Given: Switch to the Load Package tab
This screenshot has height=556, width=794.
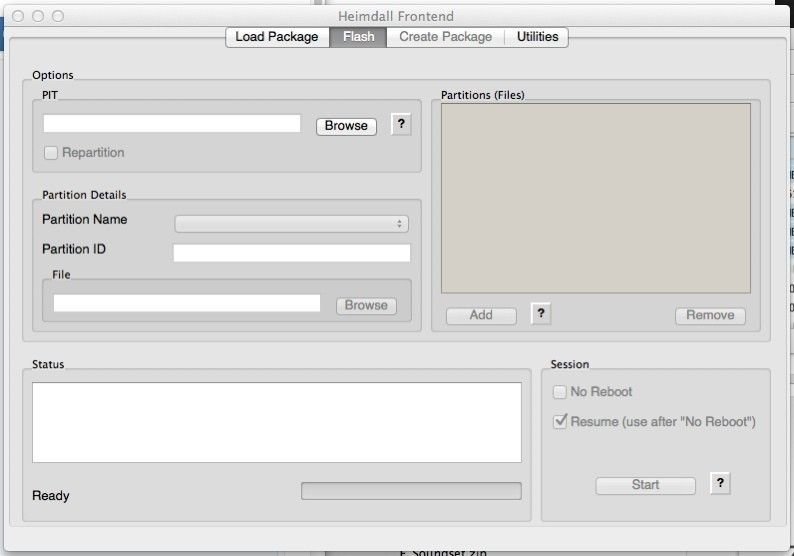Looking at the screenshot, I should click(x=277, y=37).
